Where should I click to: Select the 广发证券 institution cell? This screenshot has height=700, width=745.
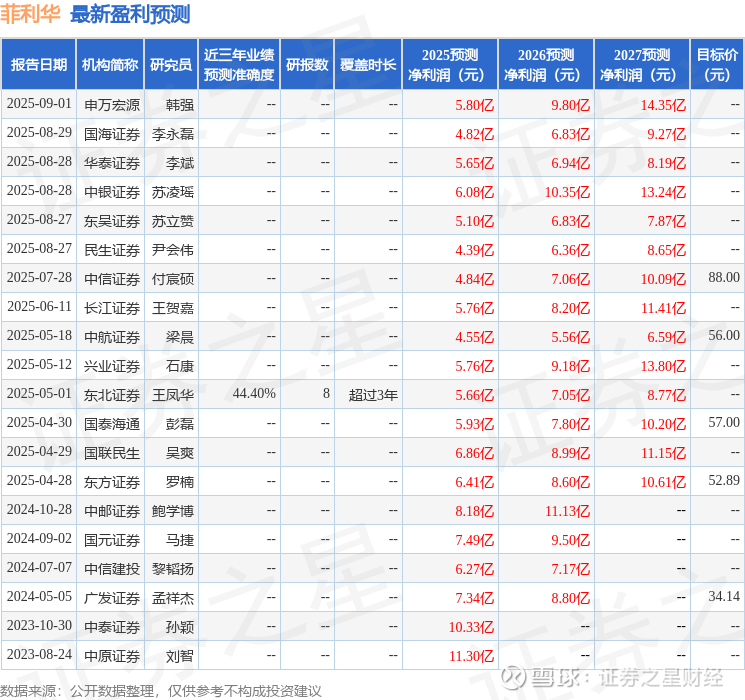point(112,598)
